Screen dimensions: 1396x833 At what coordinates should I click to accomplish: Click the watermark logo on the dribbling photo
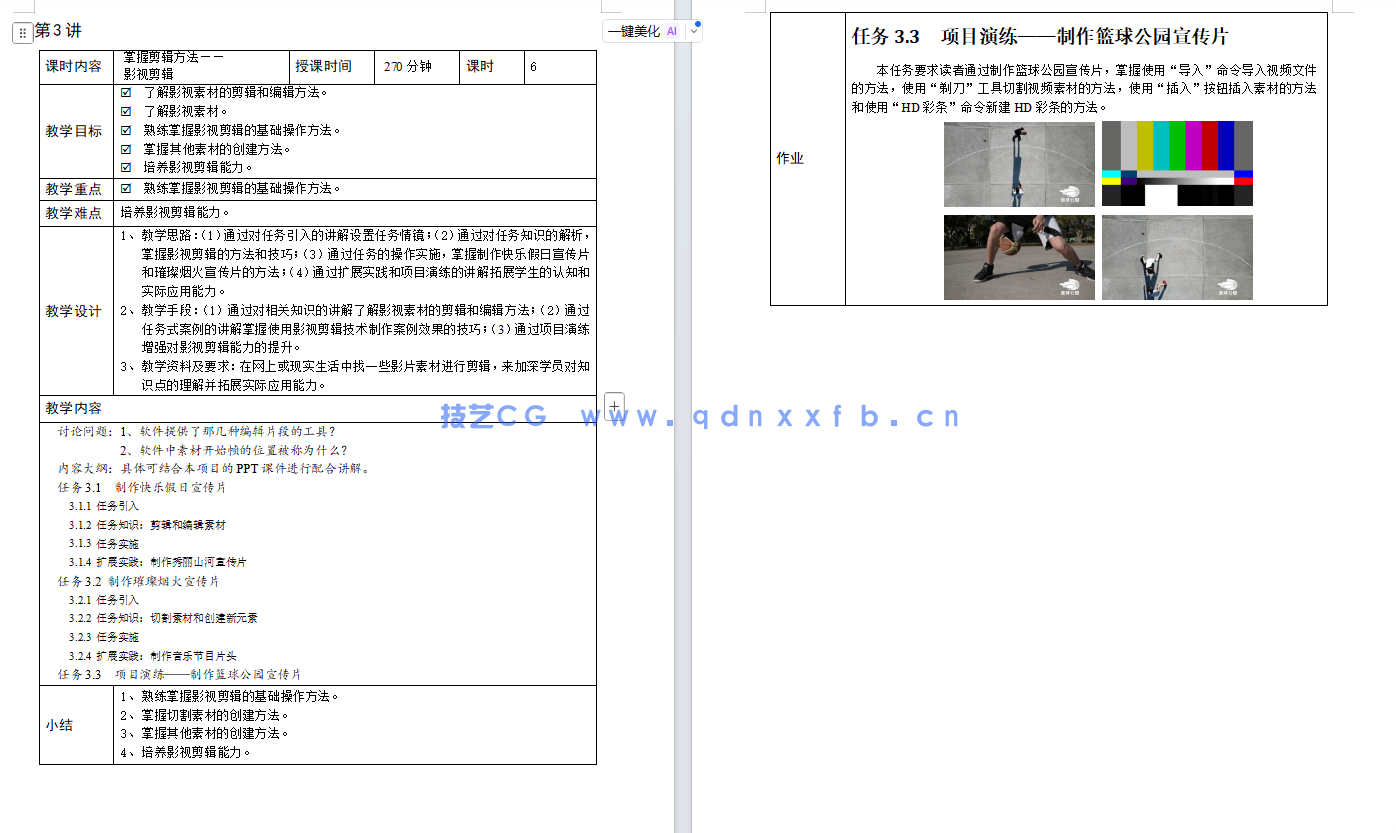1069,286
